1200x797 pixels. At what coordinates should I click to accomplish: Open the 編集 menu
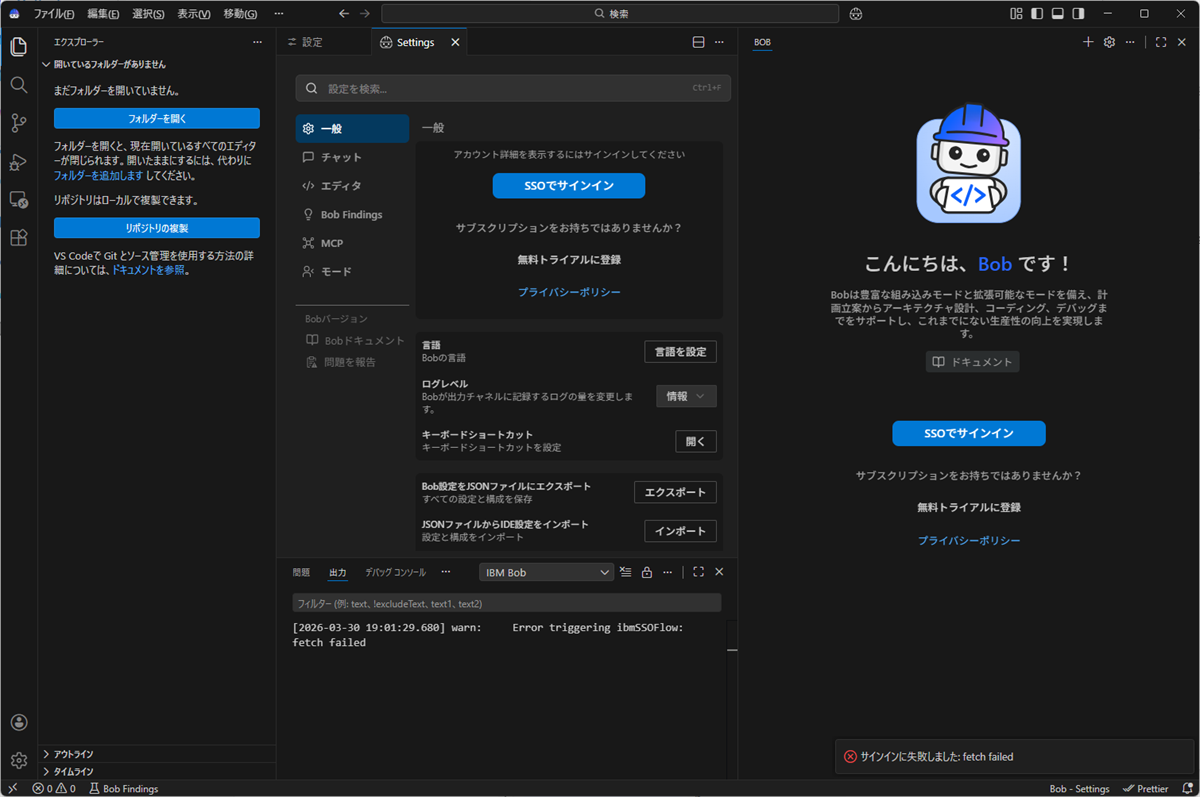[x=103, y=14]
